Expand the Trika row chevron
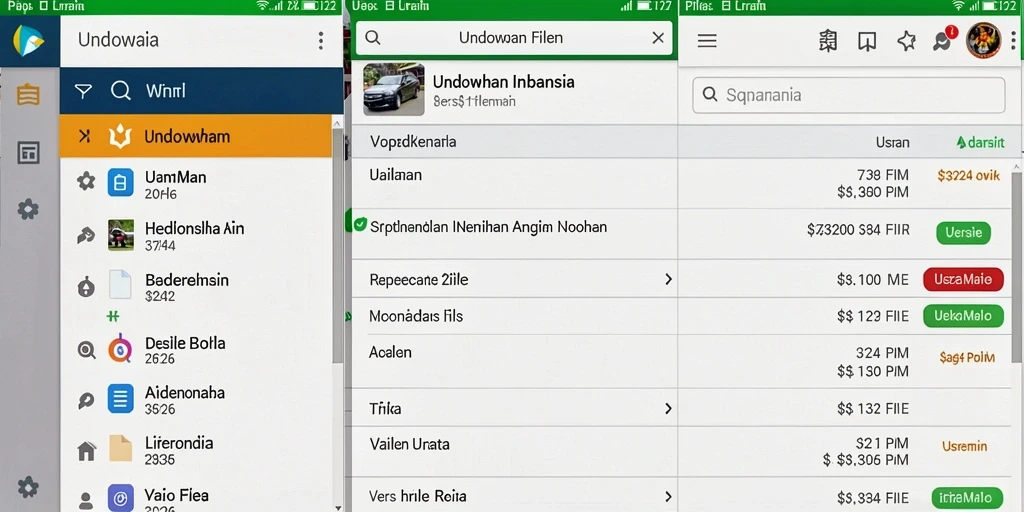1024x512 pixels. [668, 409]
